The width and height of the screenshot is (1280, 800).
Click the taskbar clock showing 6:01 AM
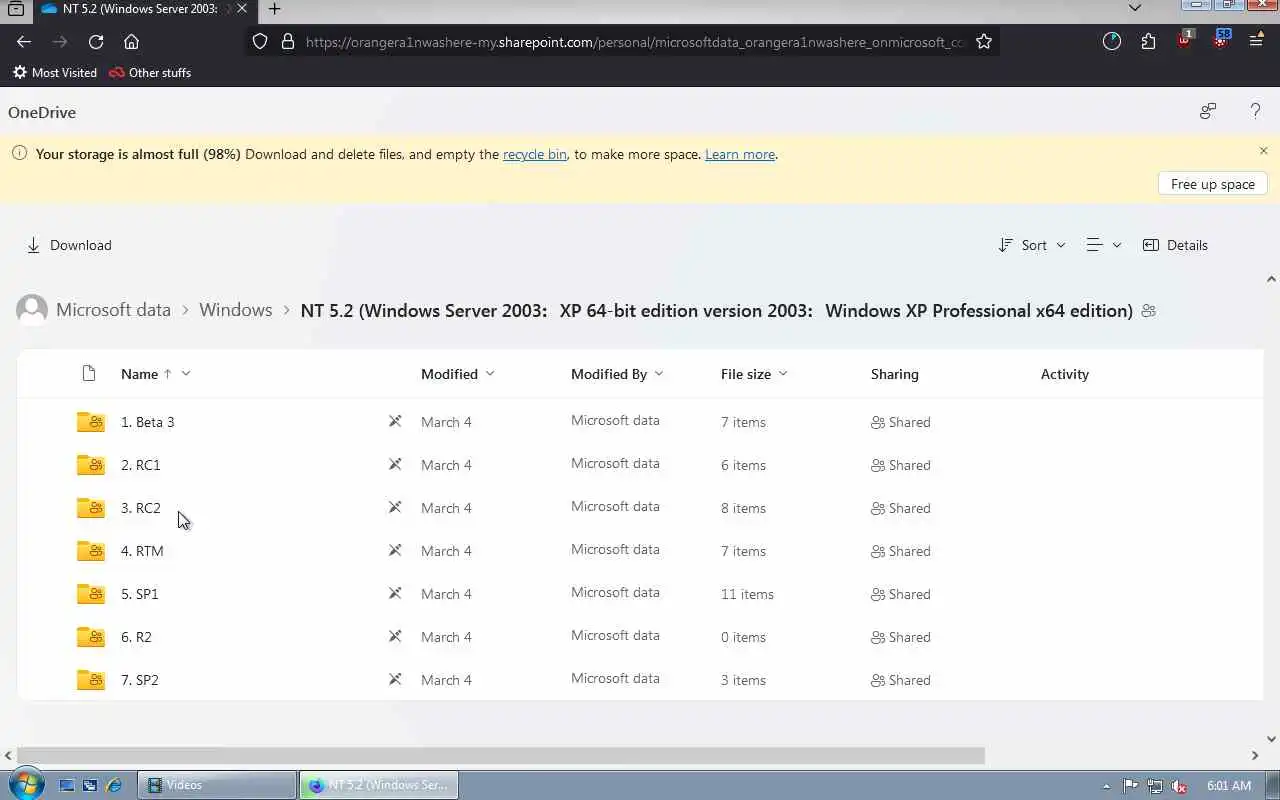[x=1229, y=786]
